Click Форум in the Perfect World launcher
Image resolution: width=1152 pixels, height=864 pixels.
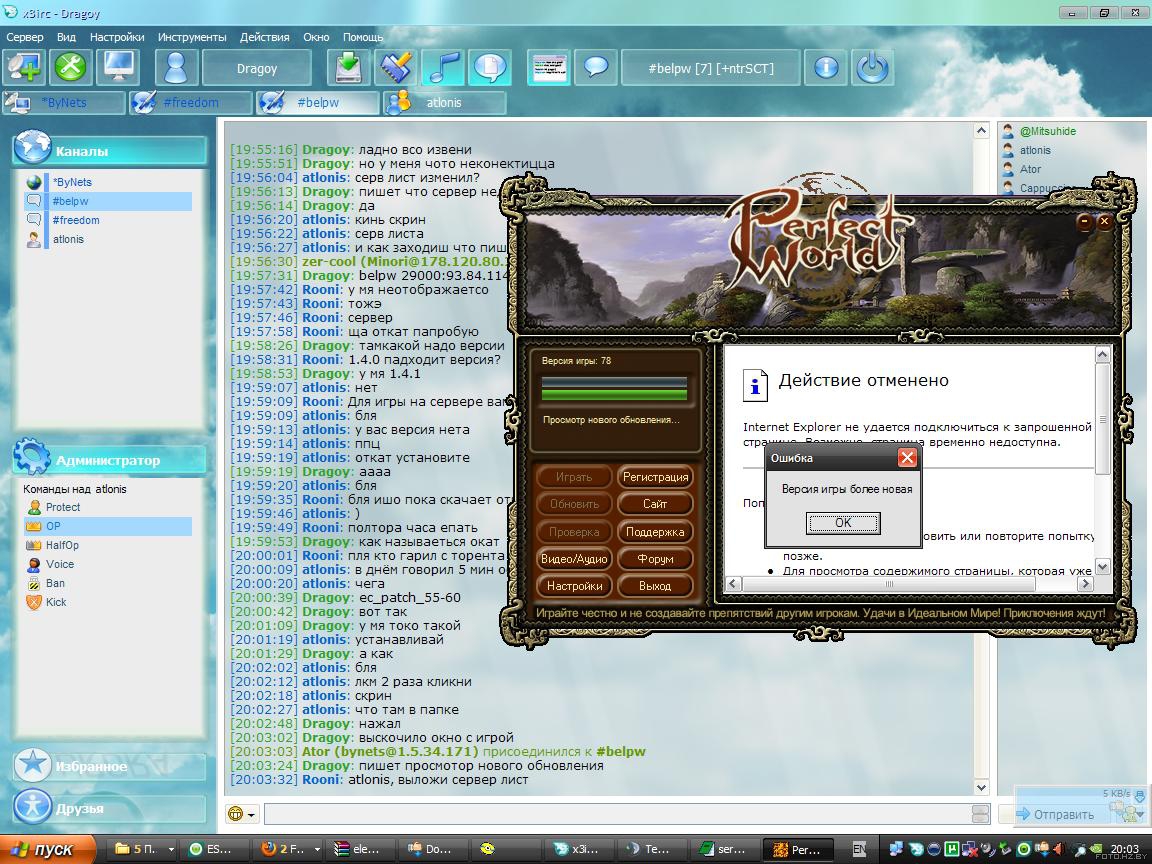point(655,559)
